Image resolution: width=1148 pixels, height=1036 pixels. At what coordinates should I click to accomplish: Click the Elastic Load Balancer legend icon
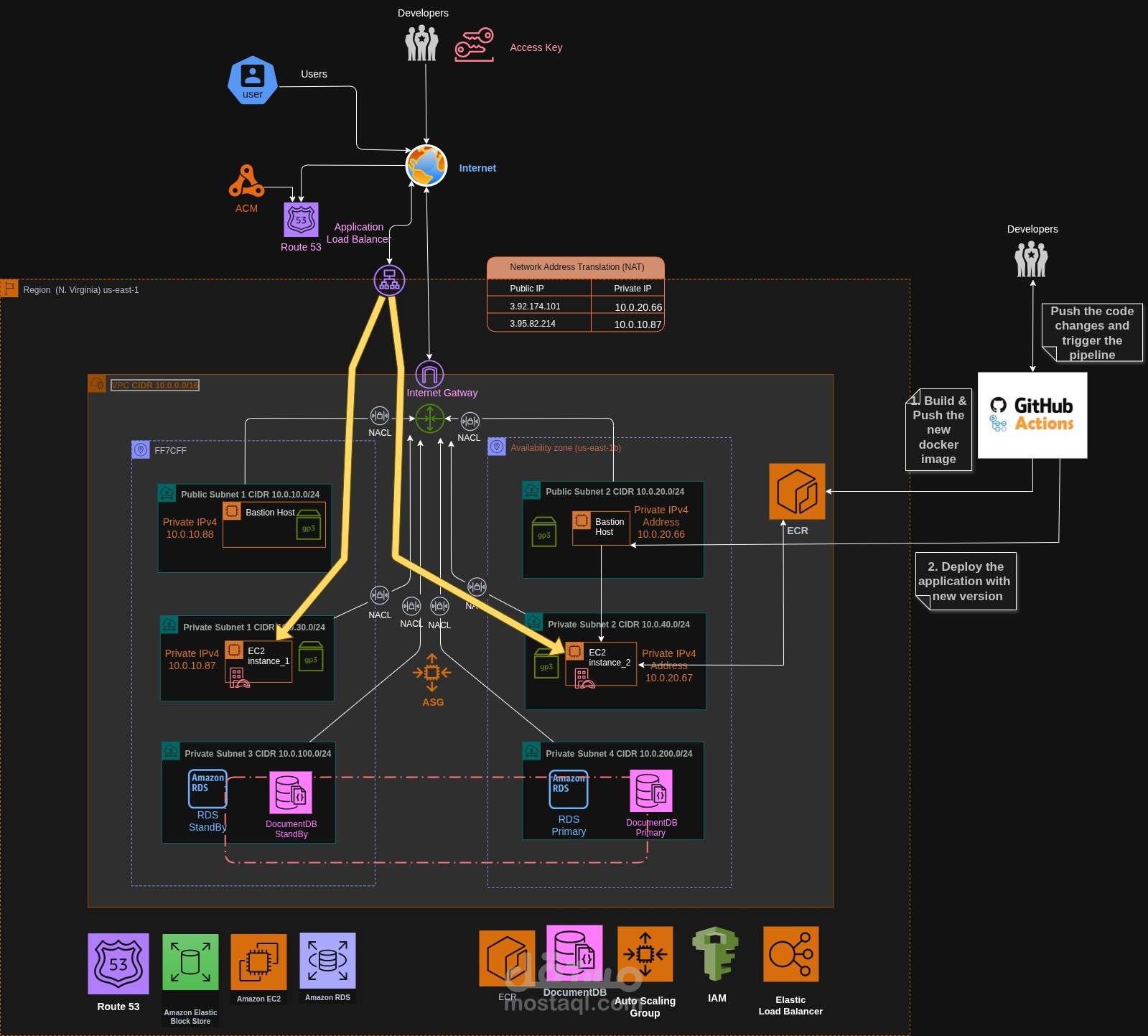coord(790,954)
